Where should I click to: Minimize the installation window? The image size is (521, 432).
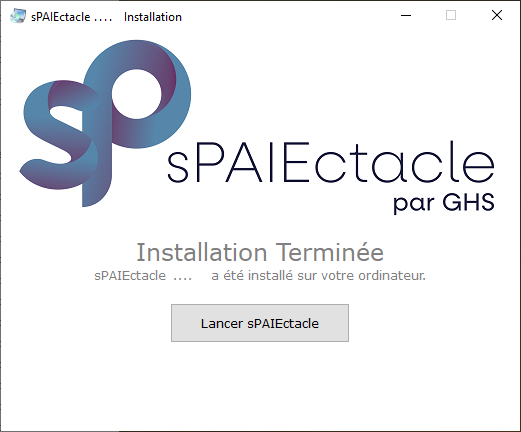[x=406, y=15]
